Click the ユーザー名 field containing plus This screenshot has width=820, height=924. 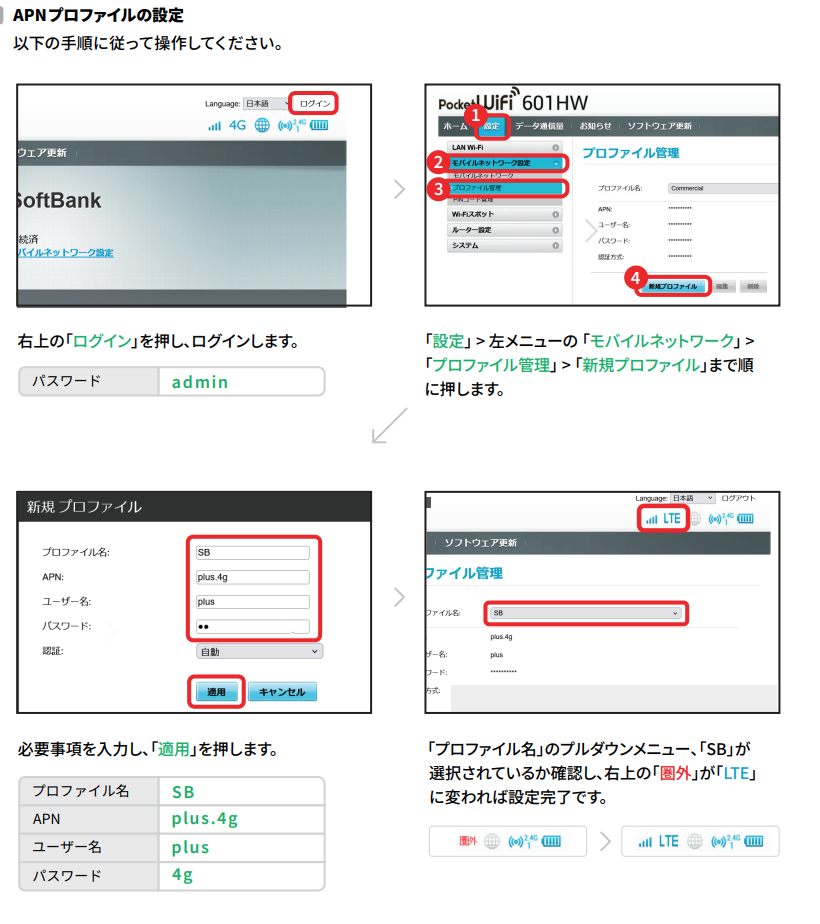tap(253, 602)
